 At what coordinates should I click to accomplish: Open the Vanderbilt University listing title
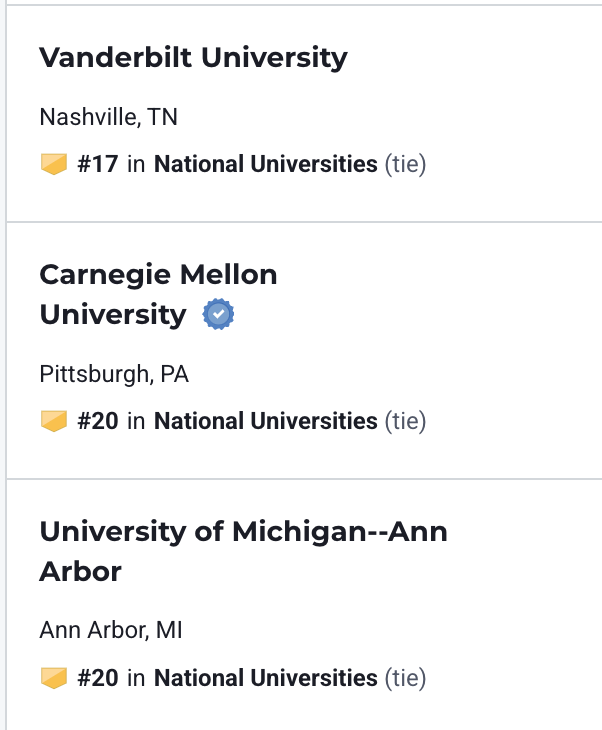(x=193, y=57)
